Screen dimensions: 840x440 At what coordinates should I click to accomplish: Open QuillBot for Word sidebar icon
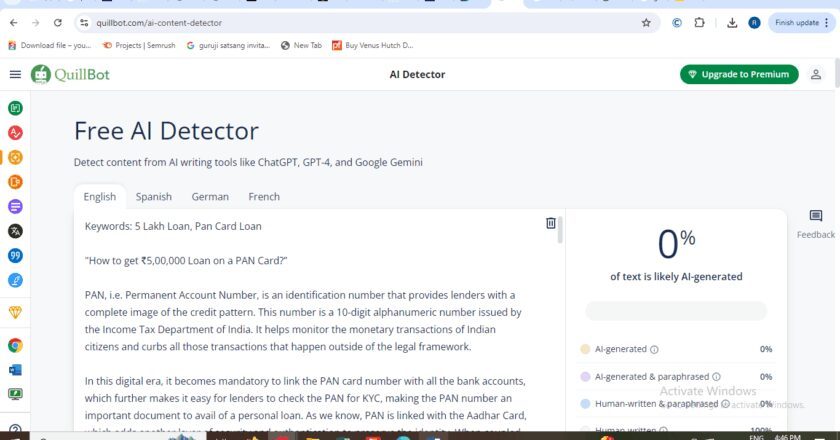[15, 370]
